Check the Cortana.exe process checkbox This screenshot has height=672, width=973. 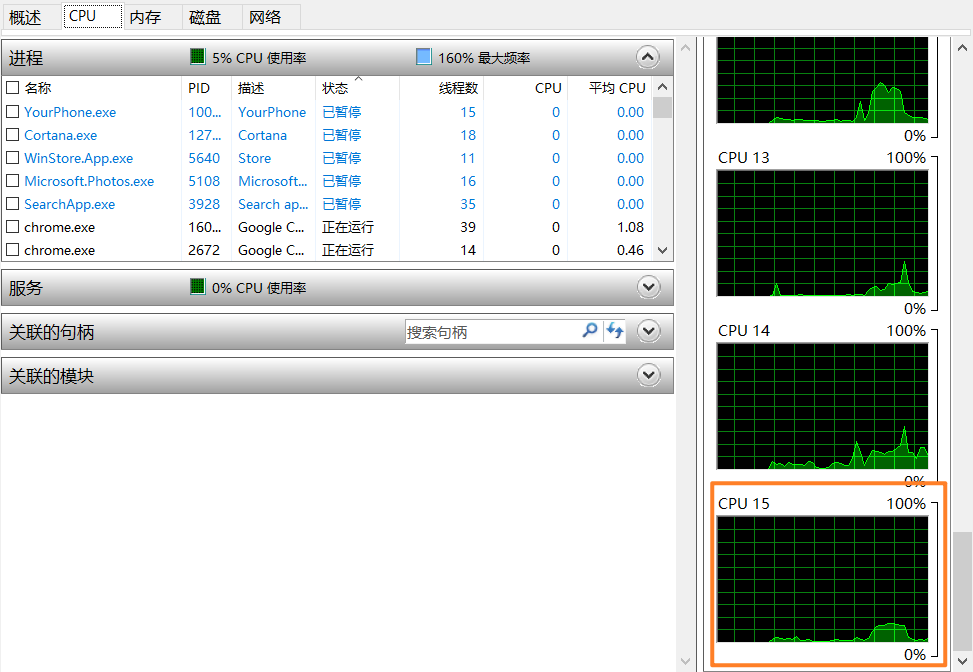tap(12, 135)
